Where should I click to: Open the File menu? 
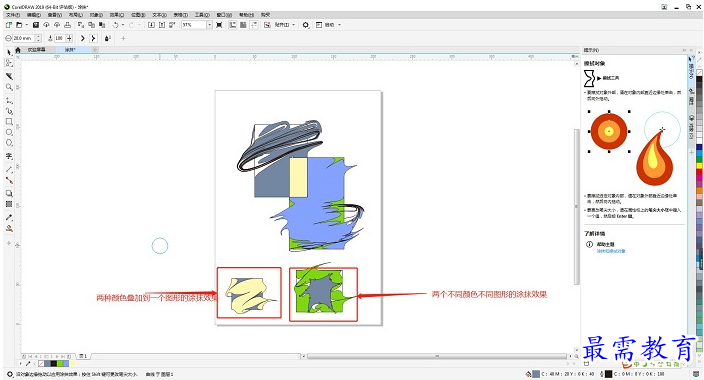coord(13,15)
